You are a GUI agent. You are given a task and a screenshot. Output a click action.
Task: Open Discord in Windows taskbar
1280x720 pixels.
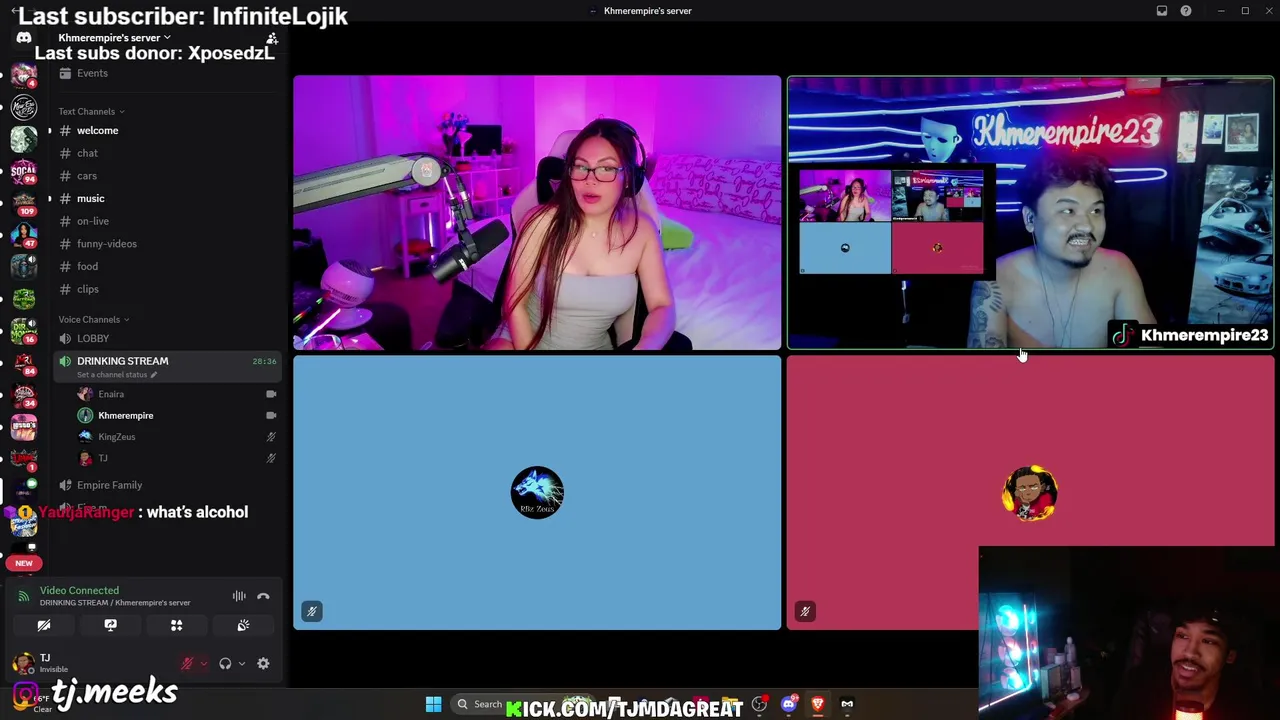(788, 704)
